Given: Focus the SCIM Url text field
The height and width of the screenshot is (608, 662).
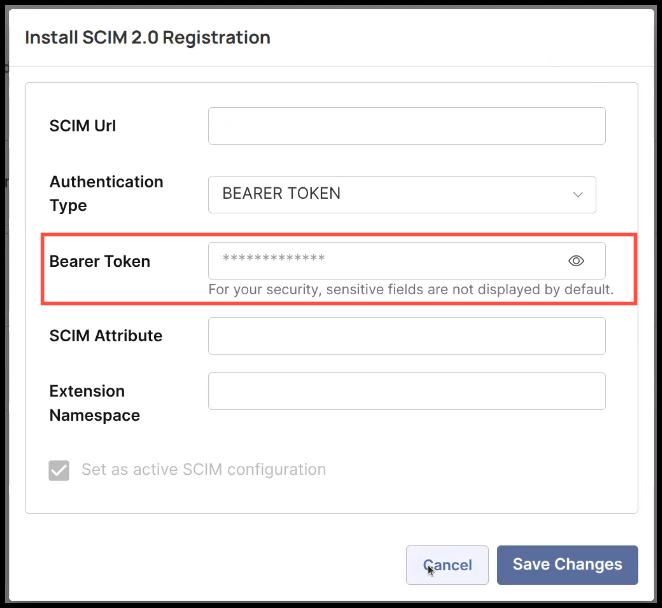Looking at the screenshot, I should point(406,126).
